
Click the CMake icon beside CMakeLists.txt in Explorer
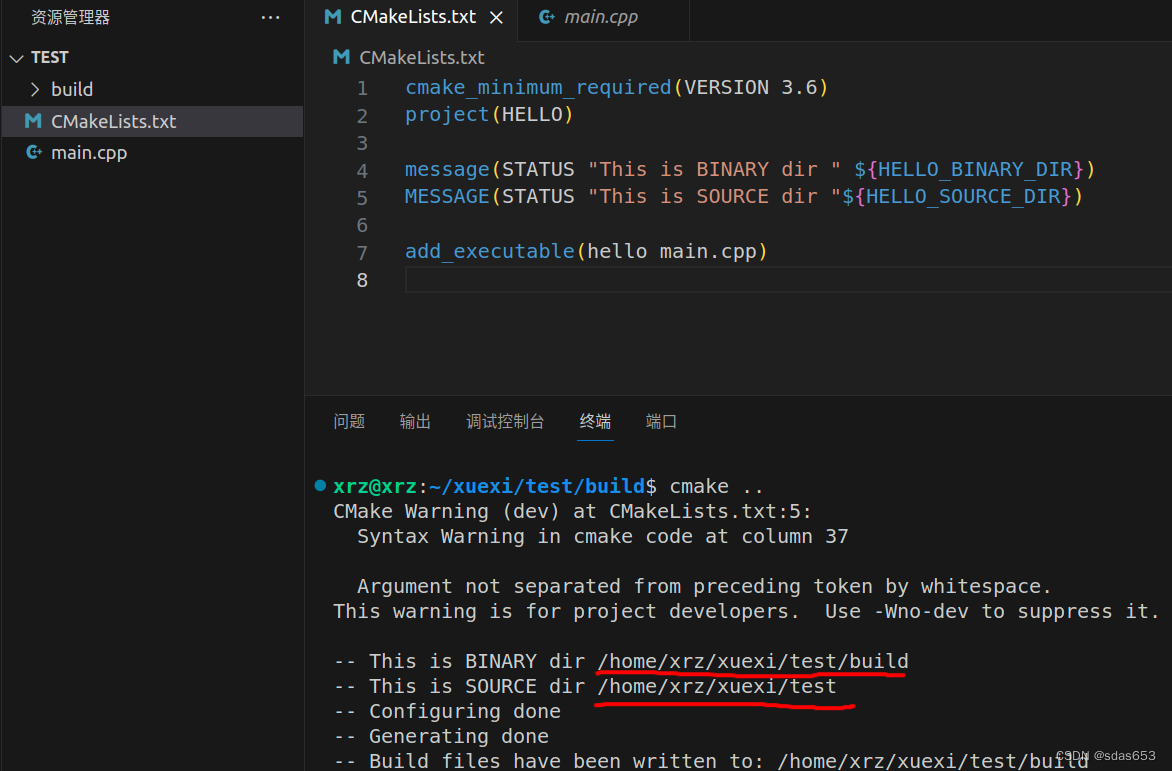click(x=34, y=121)
